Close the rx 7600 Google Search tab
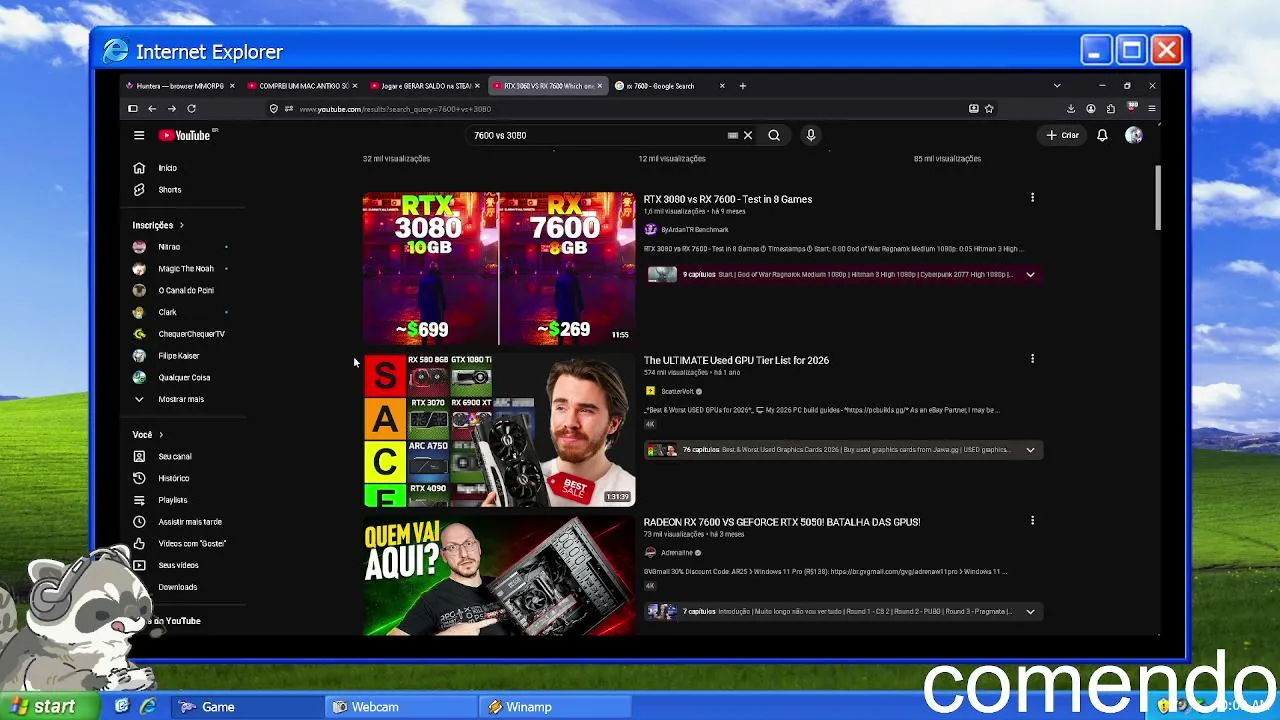The height and width of the screenshot is (720, 1280). pos(722,86)
